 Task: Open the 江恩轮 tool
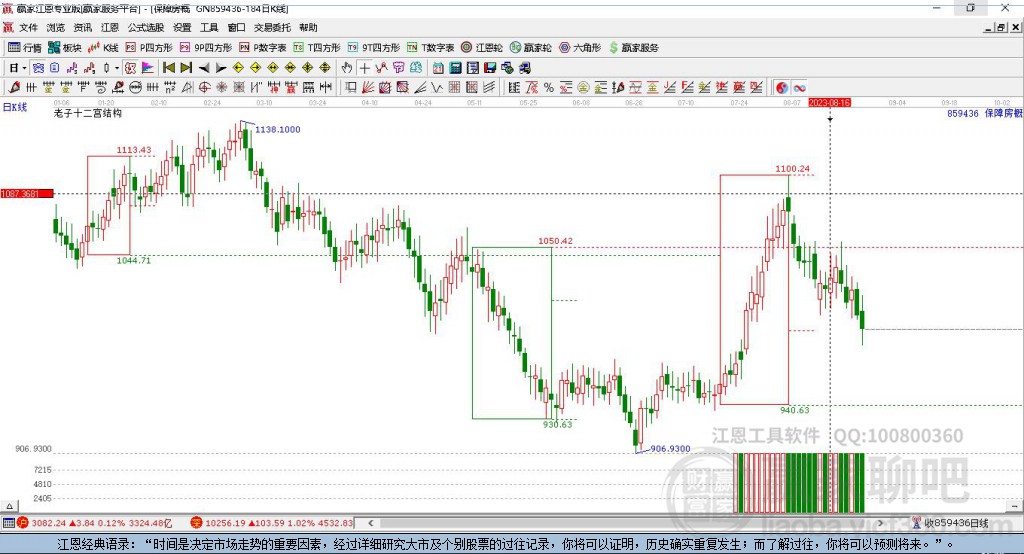[482, 48]
